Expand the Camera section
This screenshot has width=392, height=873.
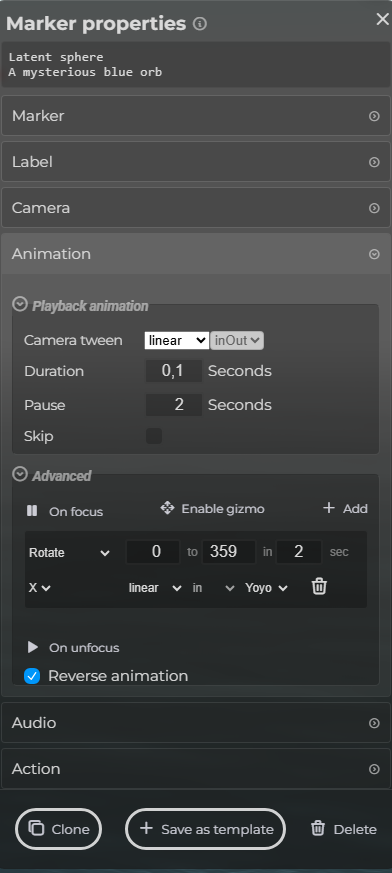point(196,208)
